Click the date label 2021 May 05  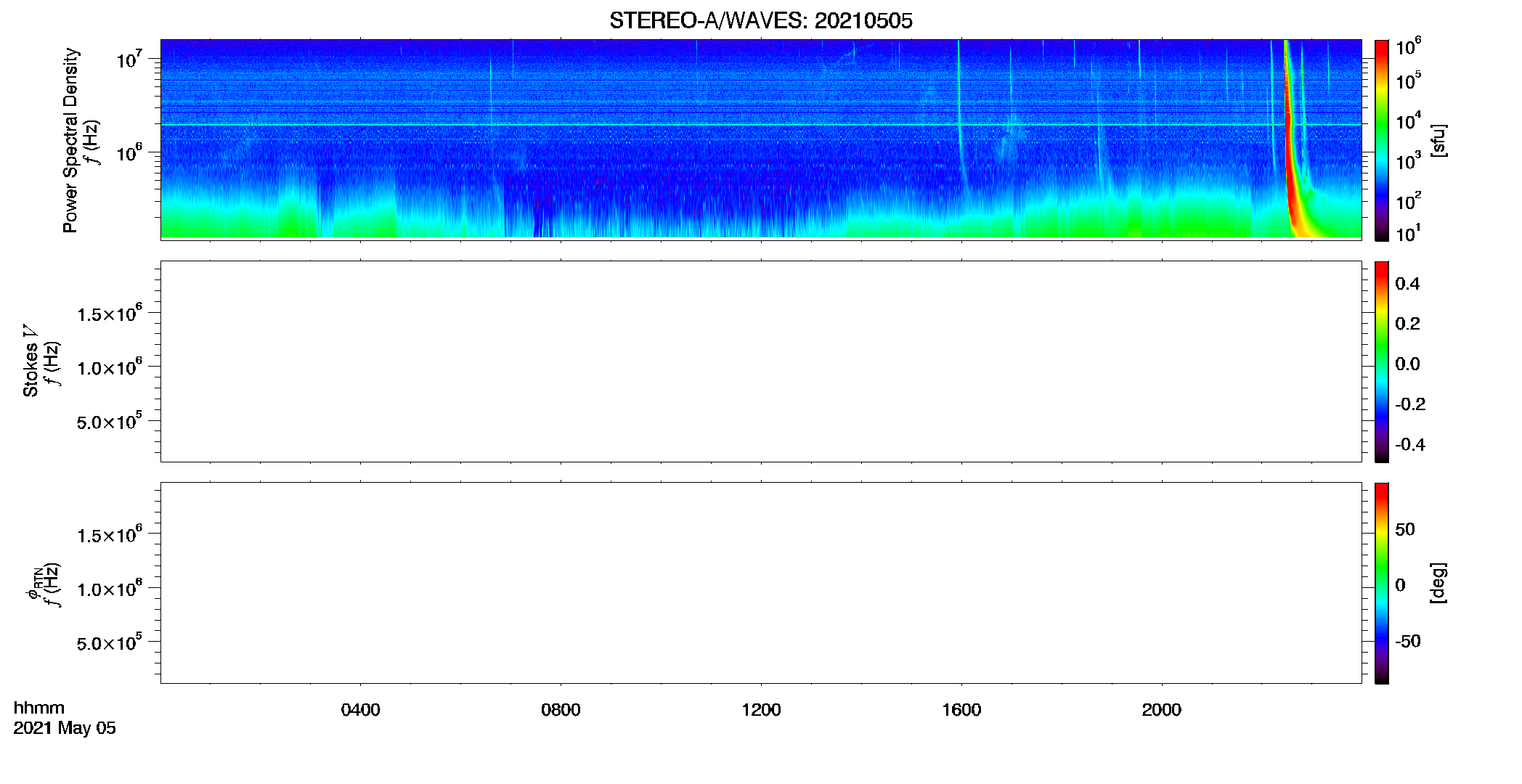(x=65, y=728)
